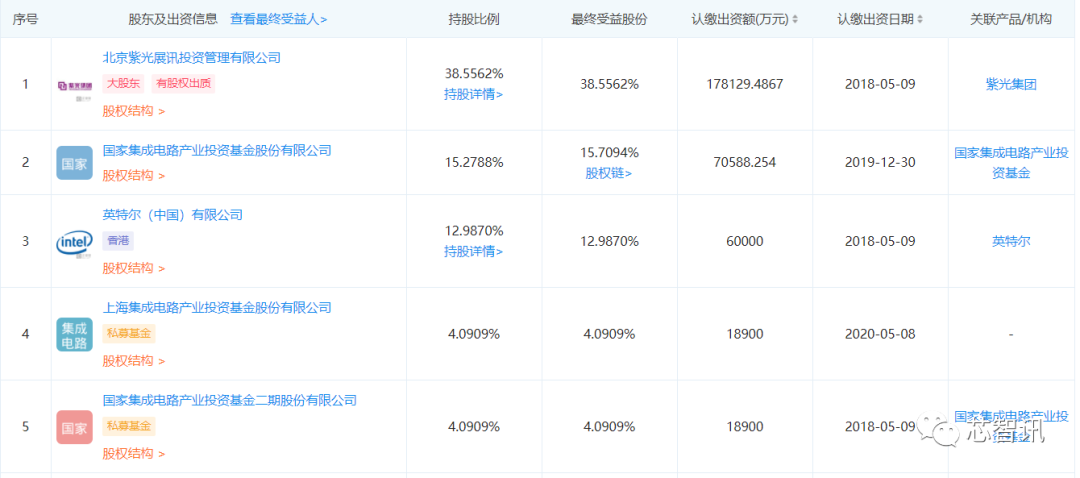Expand 股权结构 for 英特尔（中国）
This screenshot has height=478, width=1080.
134,268
